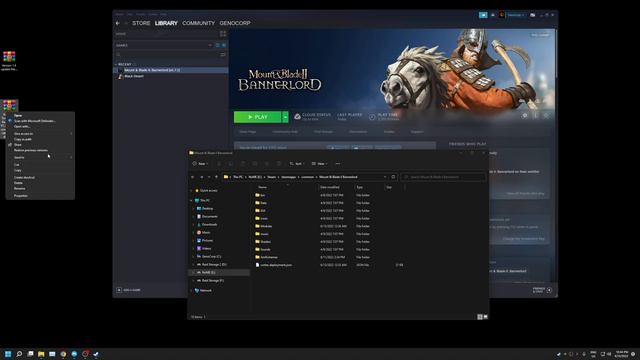Open the Discussions tab

click(x=358, y=132)
